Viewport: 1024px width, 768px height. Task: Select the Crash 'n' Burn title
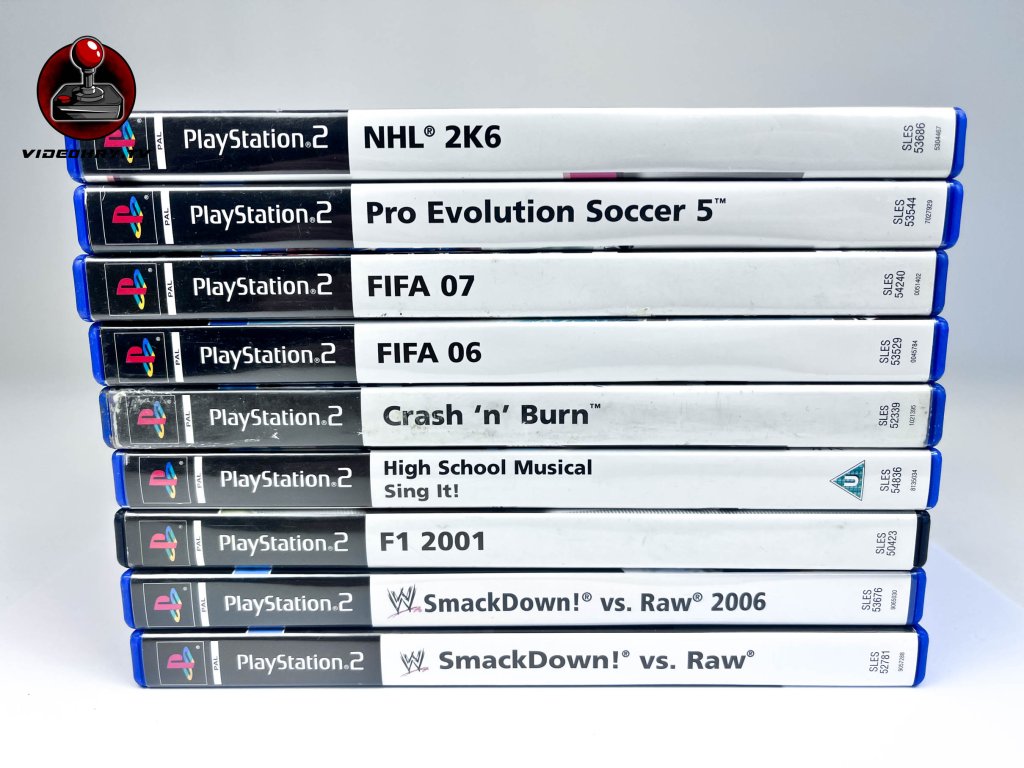tap(491, 415)
